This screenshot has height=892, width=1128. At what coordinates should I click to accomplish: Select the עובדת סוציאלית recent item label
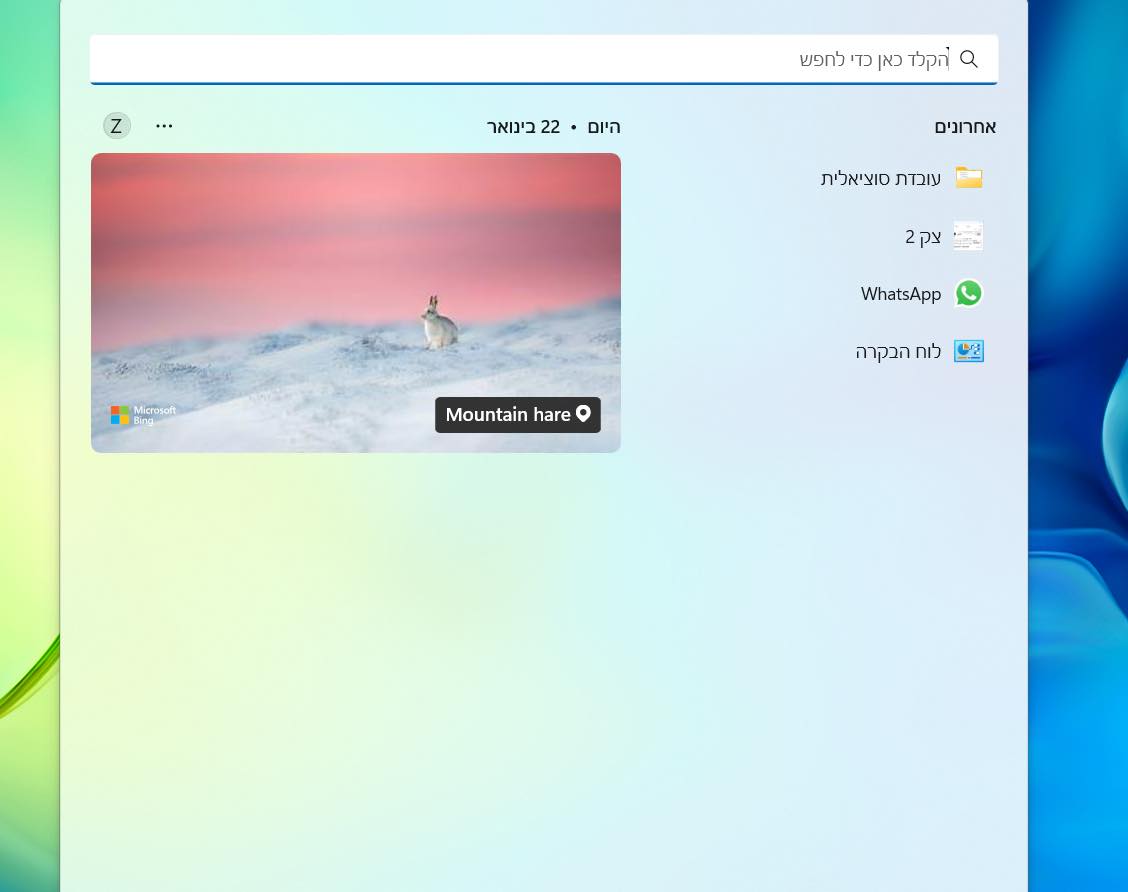pos(880,179)
